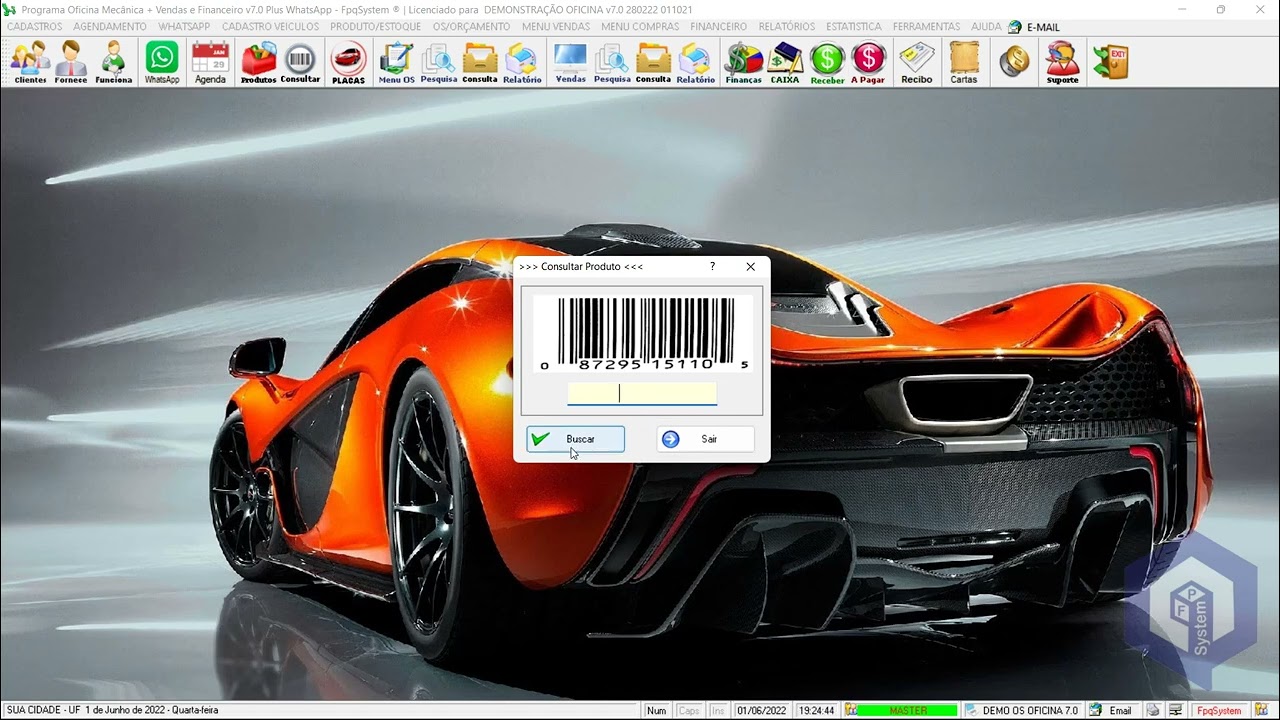This screenshot has height=720, width=1280.
Task: Open the red A Pagar icon
Action: 868,62
